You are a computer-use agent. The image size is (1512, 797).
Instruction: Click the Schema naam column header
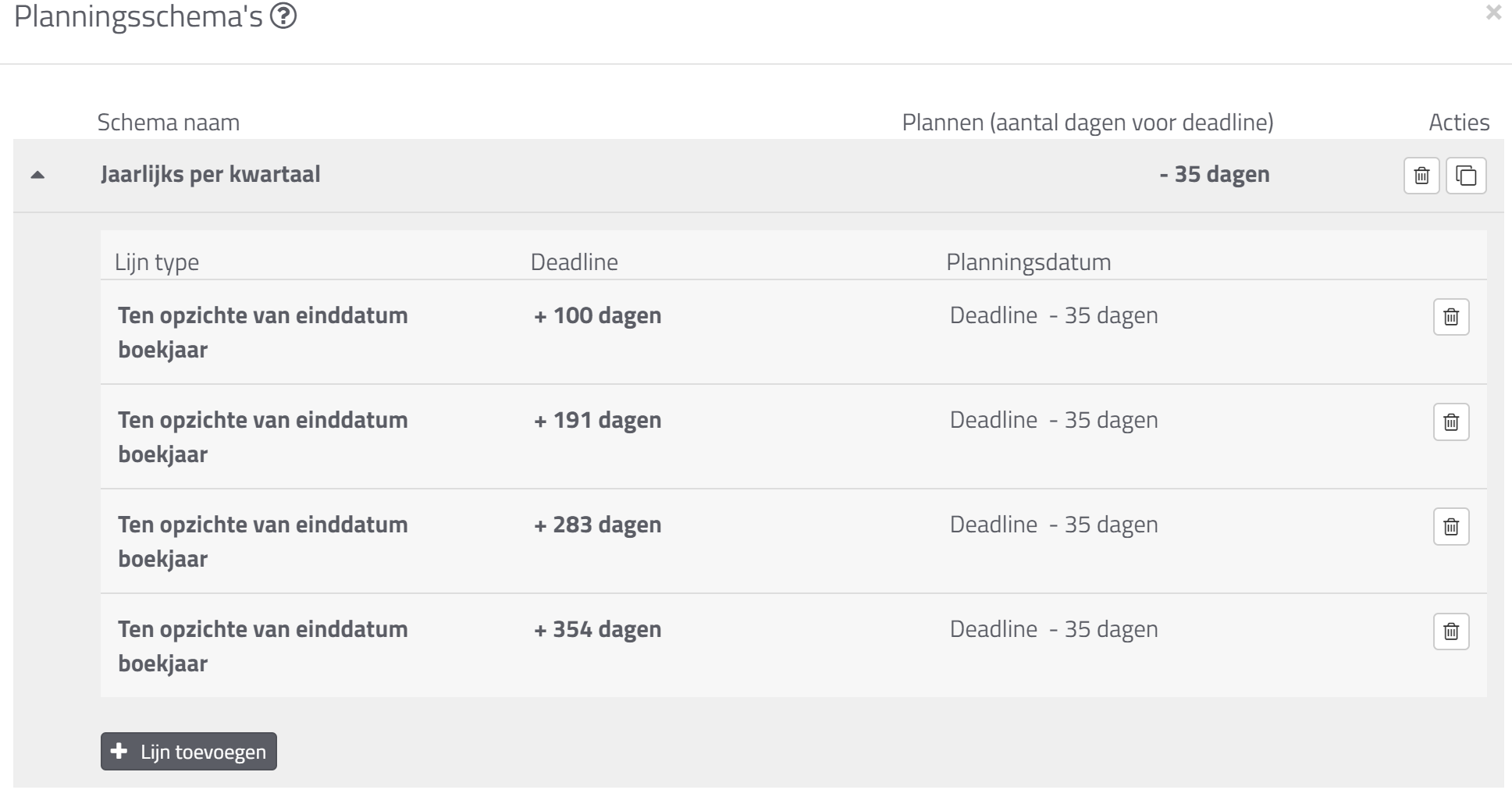pos(168,123)
